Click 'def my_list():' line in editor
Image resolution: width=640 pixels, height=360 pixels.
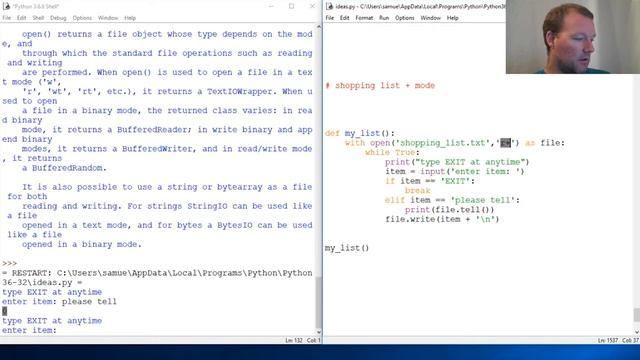pos(360,133)
